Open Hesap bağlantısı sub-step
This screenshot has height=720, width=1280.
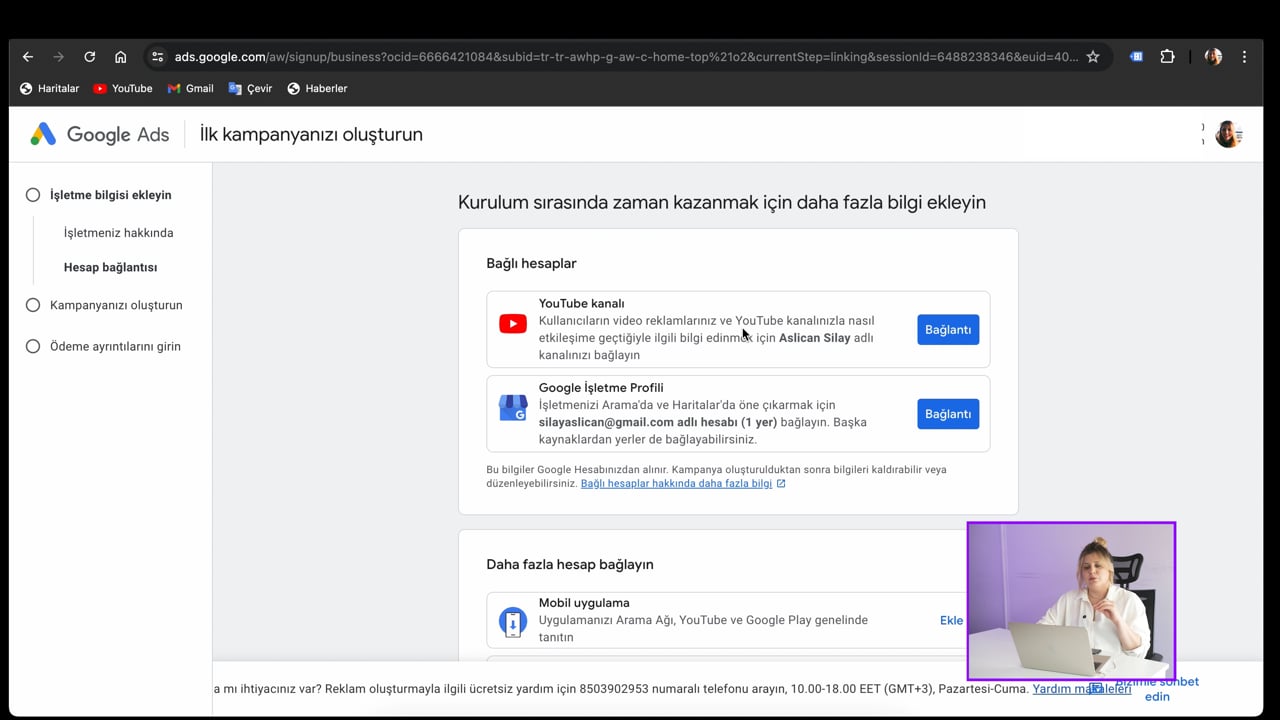click(x=110, y=267)
